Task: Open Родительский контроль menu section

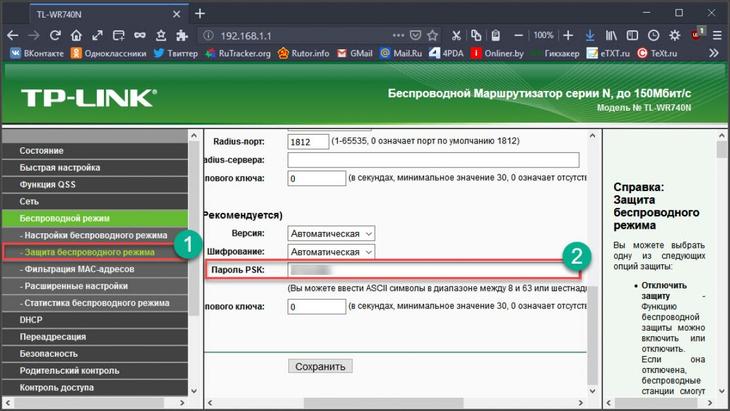Action: pos(95,371)
